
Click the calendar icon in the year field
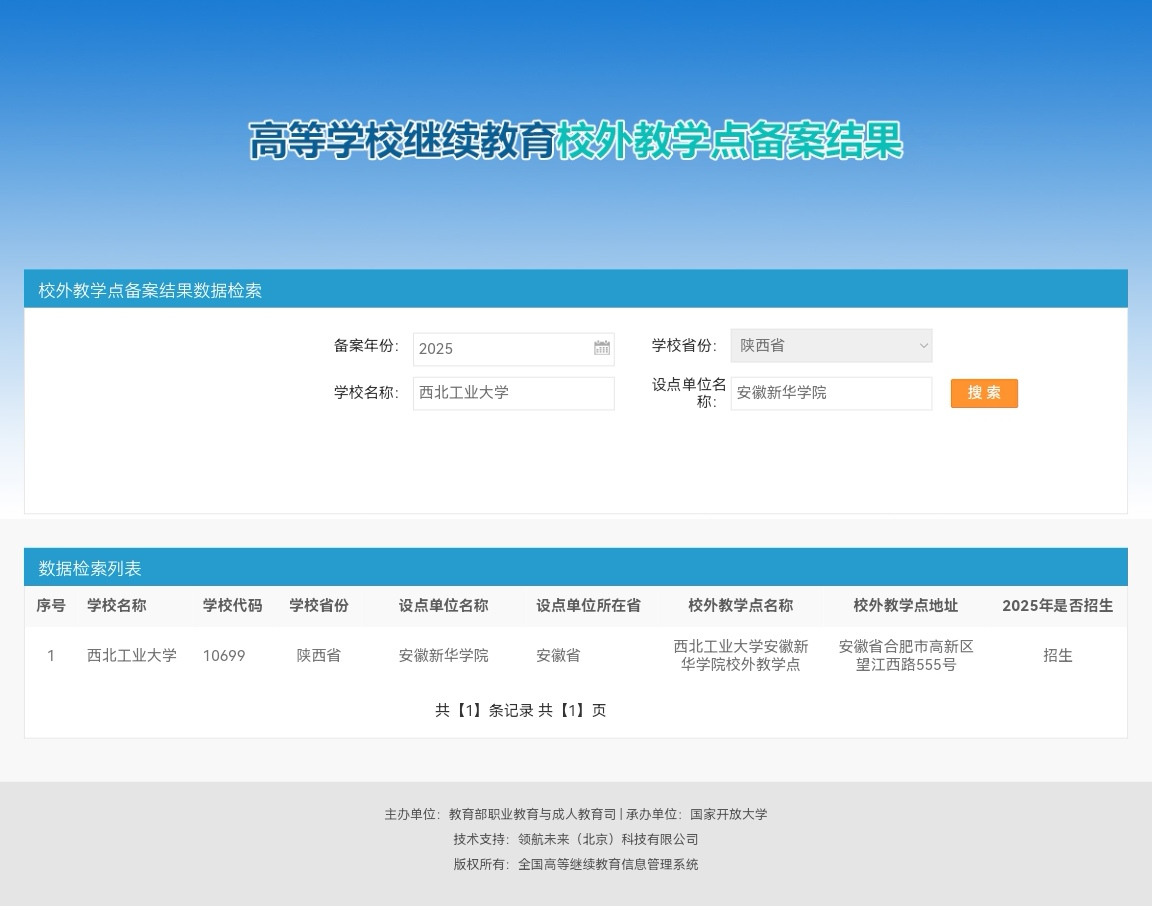(x=602, y=348)
